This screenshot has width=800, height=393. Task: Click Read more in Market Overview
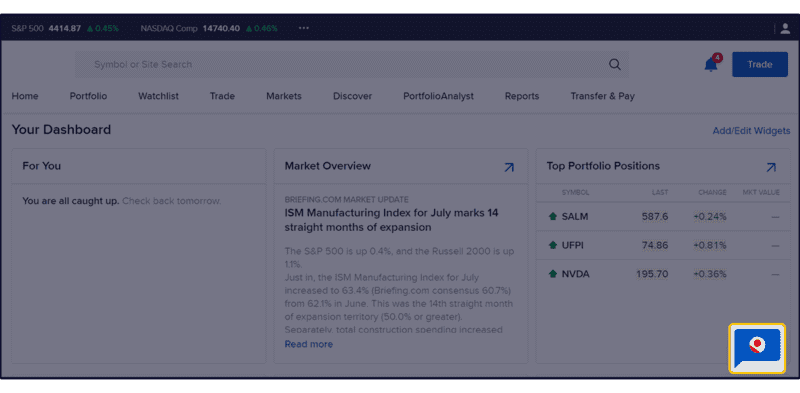(x=309, y=345)
